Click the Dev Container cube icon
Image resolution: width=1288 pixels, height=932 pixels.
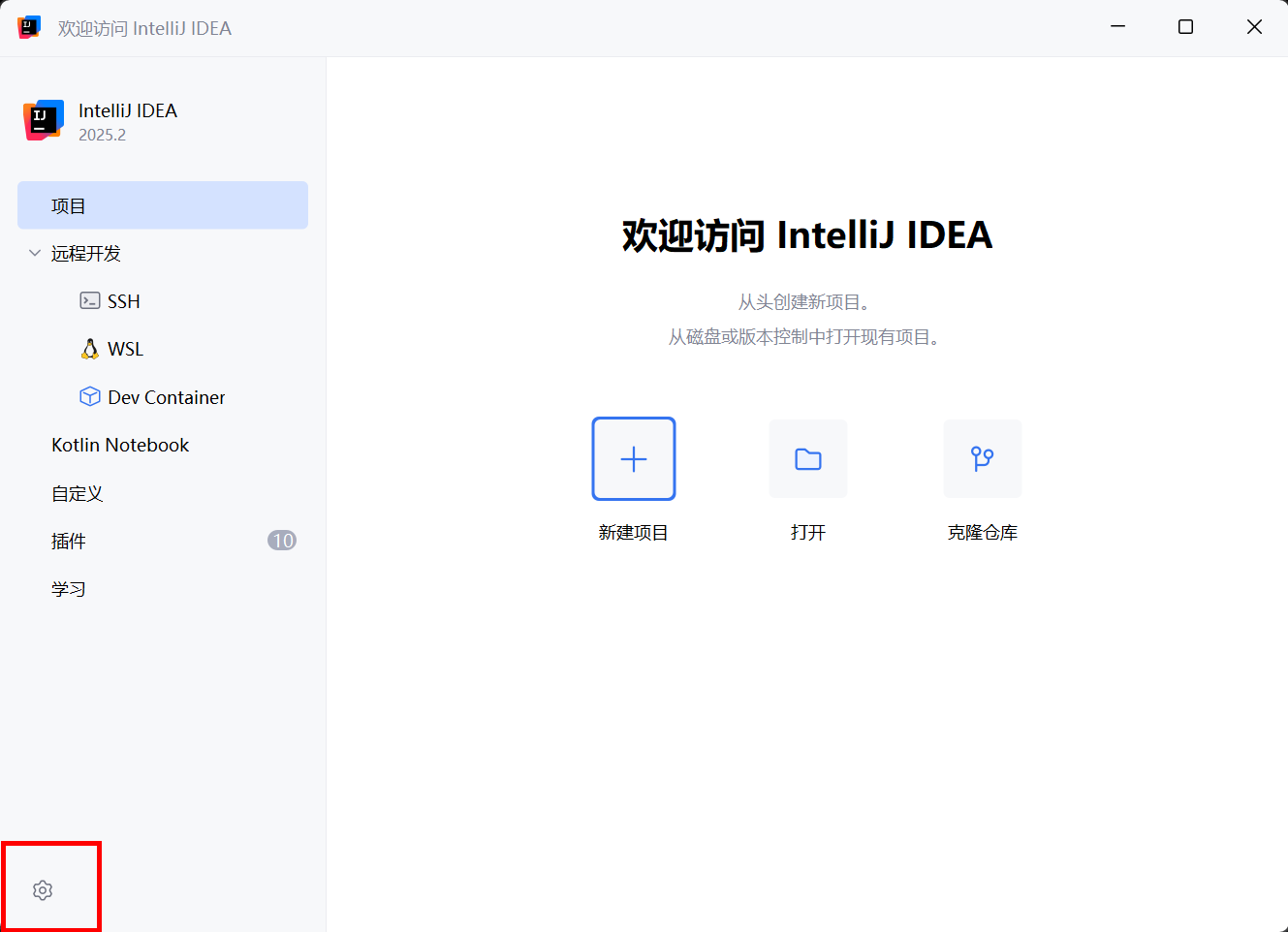[x=90, y=396]
